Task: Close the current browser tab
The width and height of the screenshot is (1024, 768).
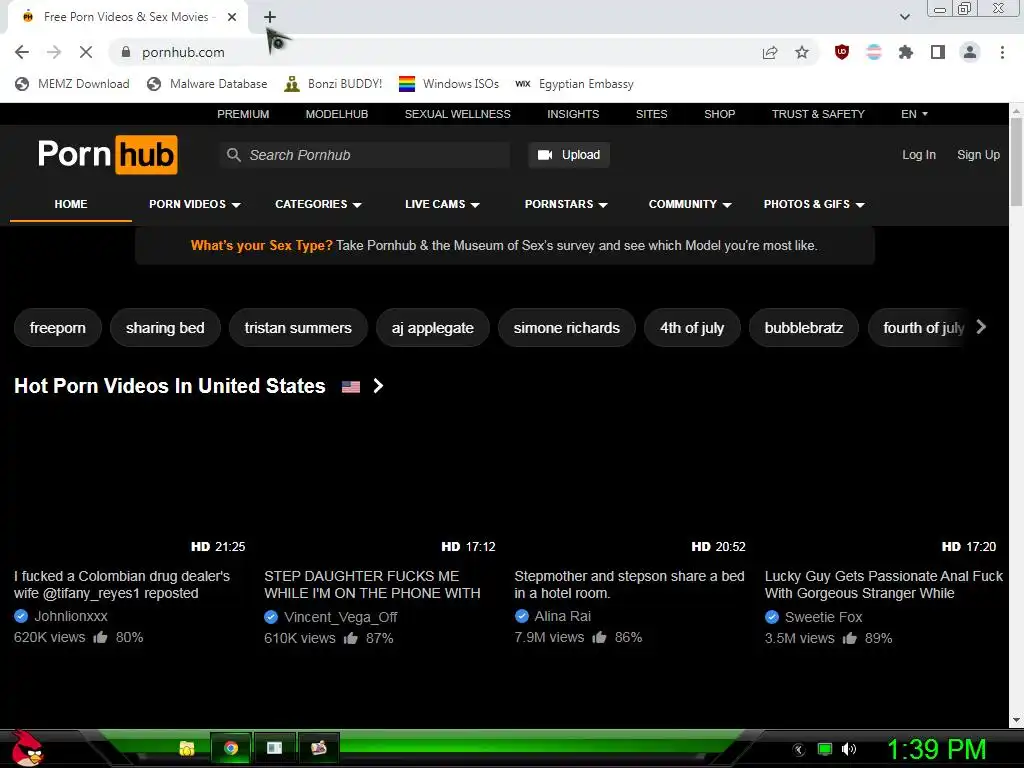Action: 232,17
